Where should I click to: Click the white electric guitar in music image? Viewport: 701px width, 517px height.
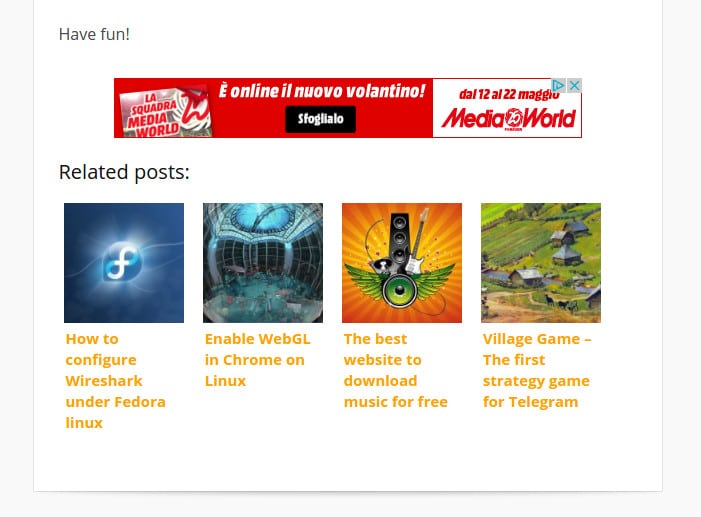[x=416, y=246]
